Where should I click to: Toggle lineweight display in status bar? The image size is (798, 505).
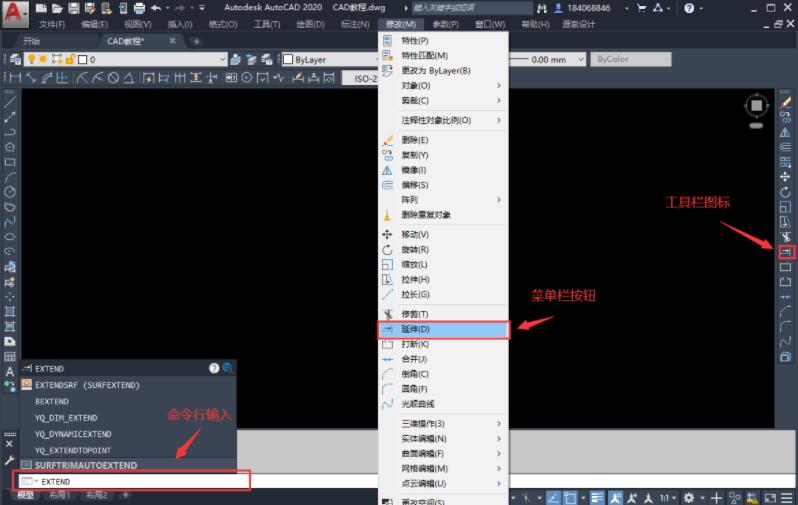point(597,497)
